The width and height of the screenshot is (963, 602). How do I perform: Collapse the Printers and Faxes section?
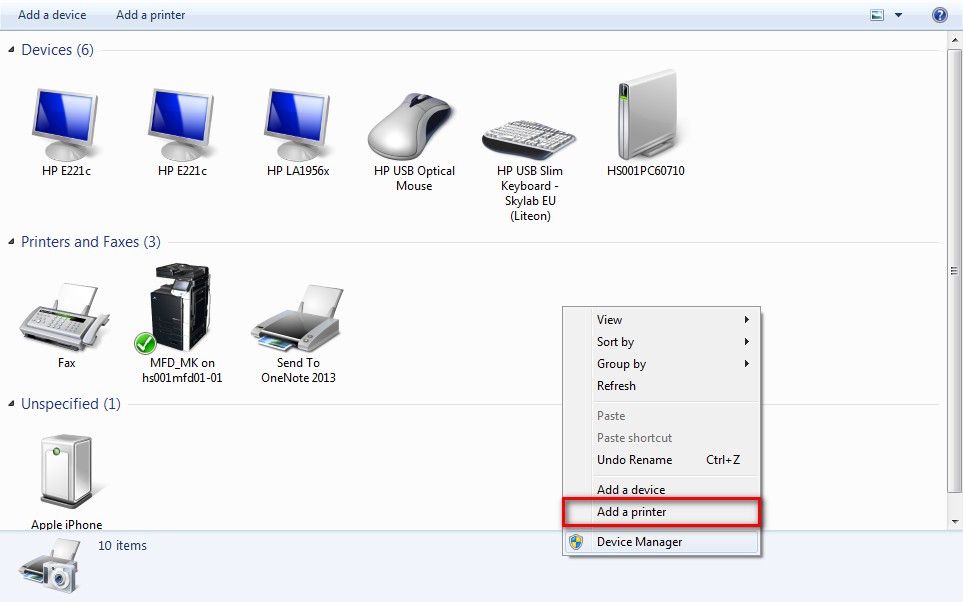(x=10, y=241)
